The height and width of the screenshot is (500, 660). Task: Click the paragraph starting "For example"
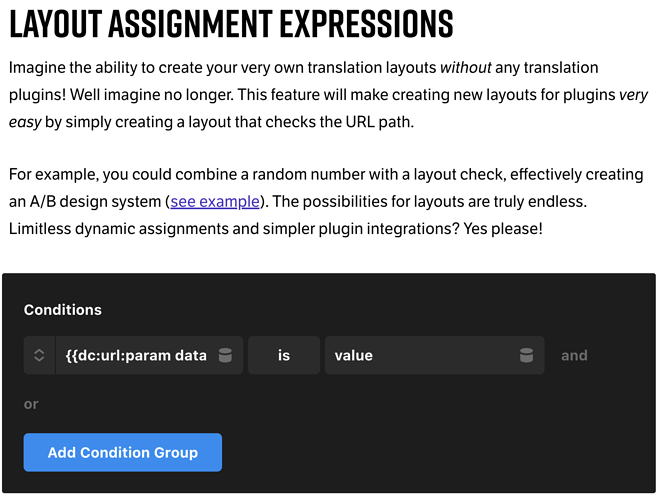click(320, 201)
